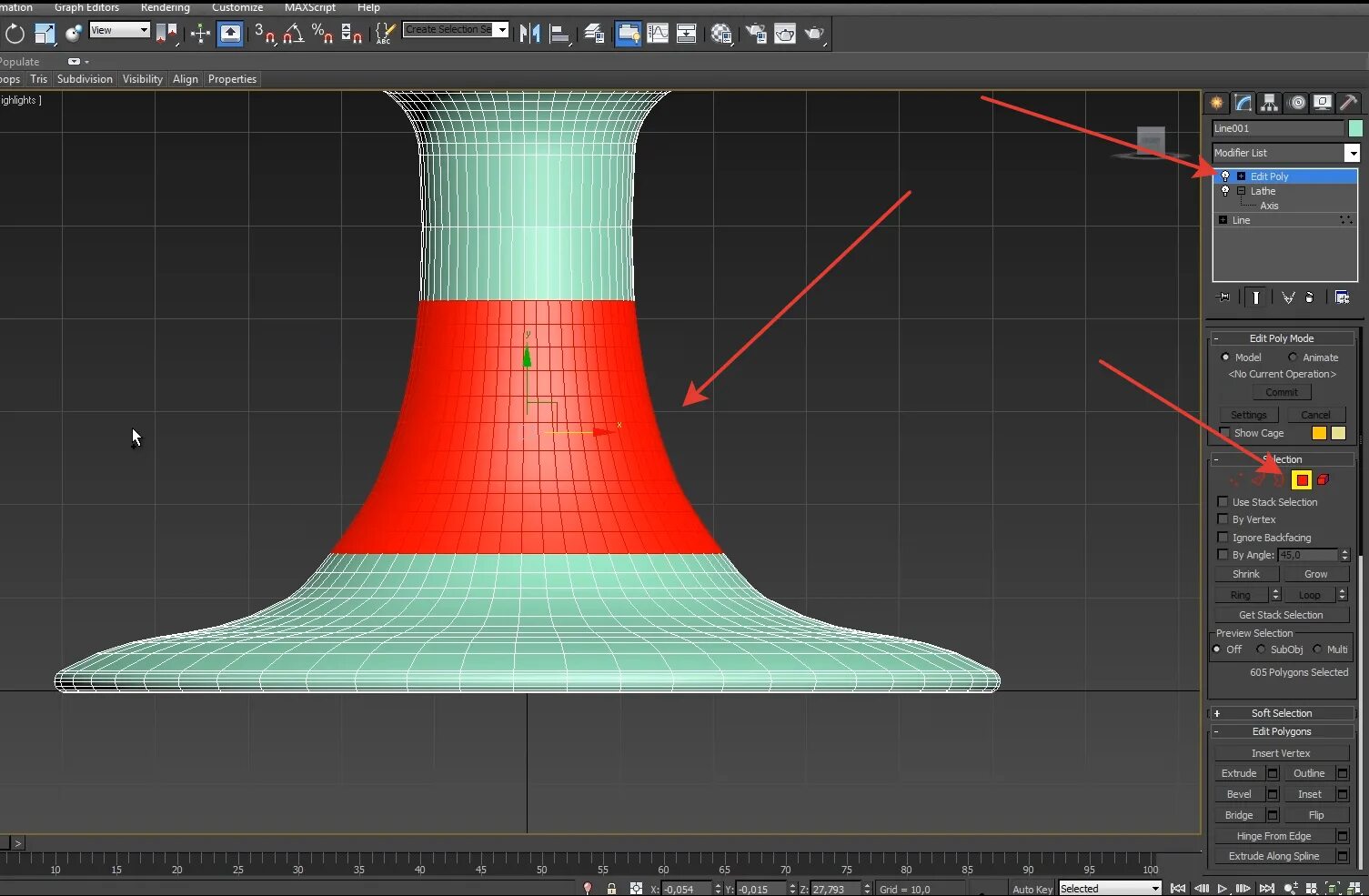
Task: Click the Commit button
Action: click(x=1281, y=391)
